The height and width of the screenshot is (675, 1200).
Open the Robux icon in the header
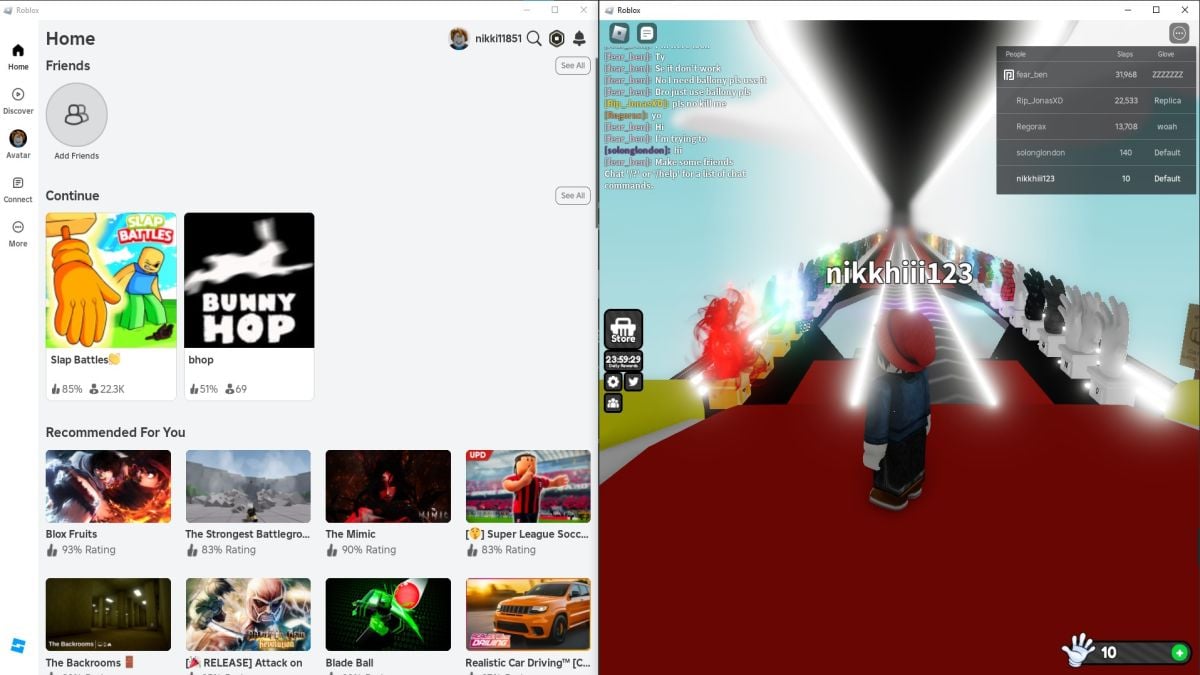557,38
